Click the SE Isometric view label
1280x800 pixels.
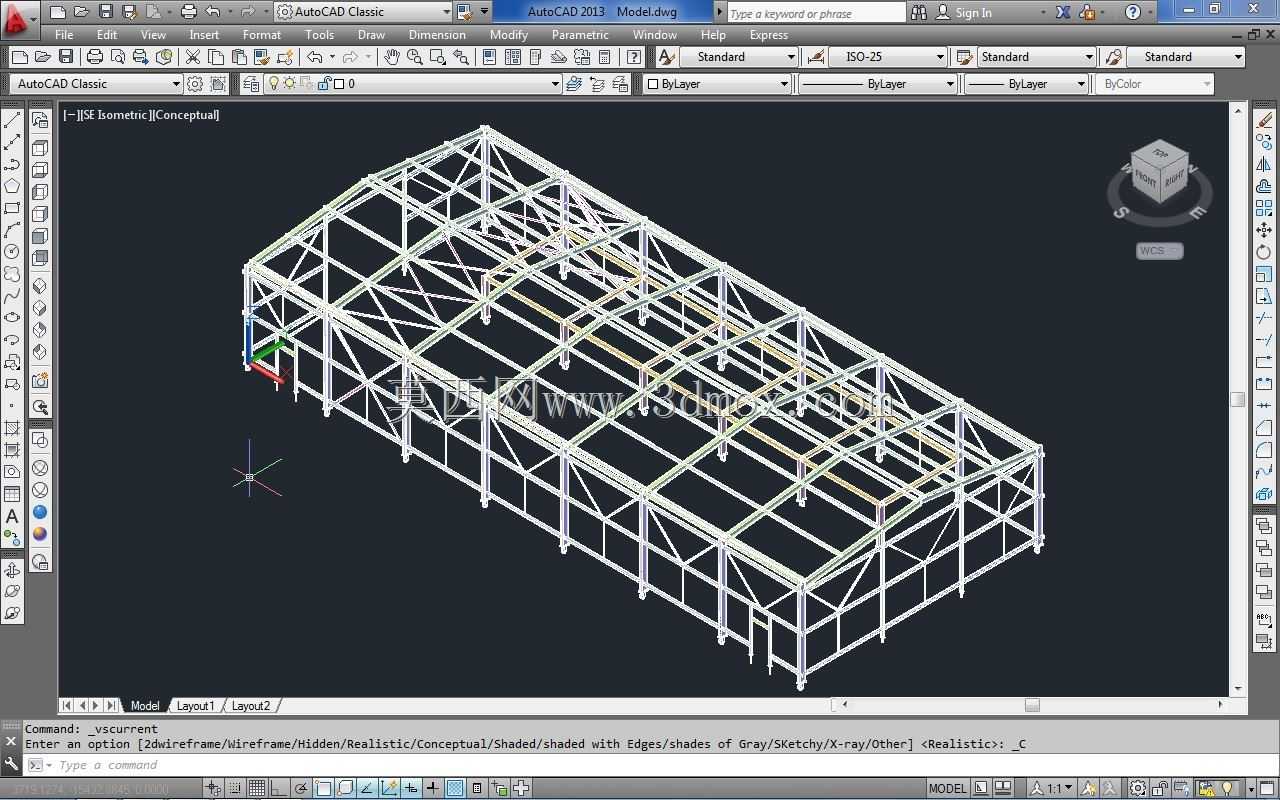pos(115,115)
